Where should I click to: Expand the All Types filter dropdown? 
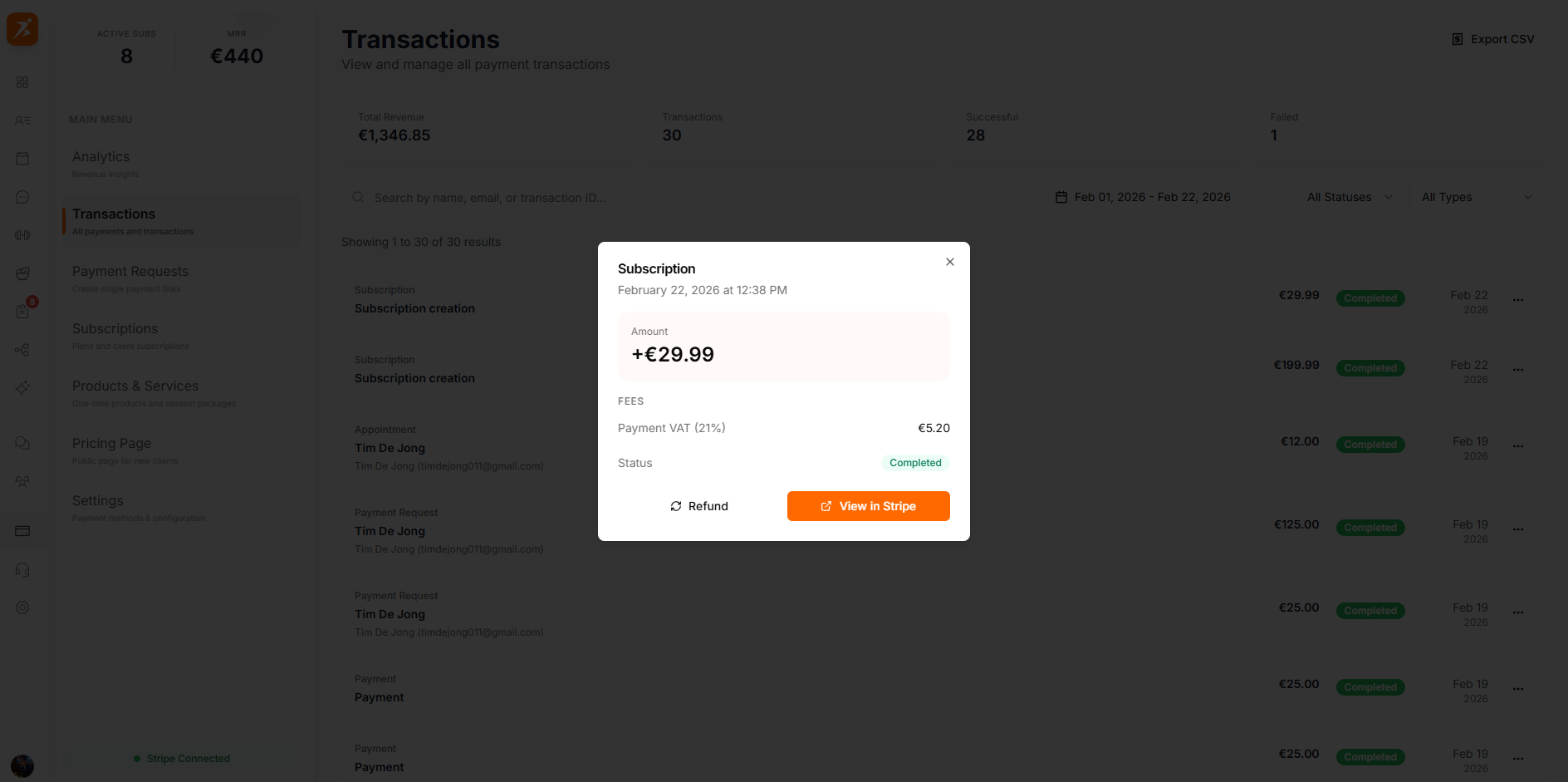[1475, 197]
